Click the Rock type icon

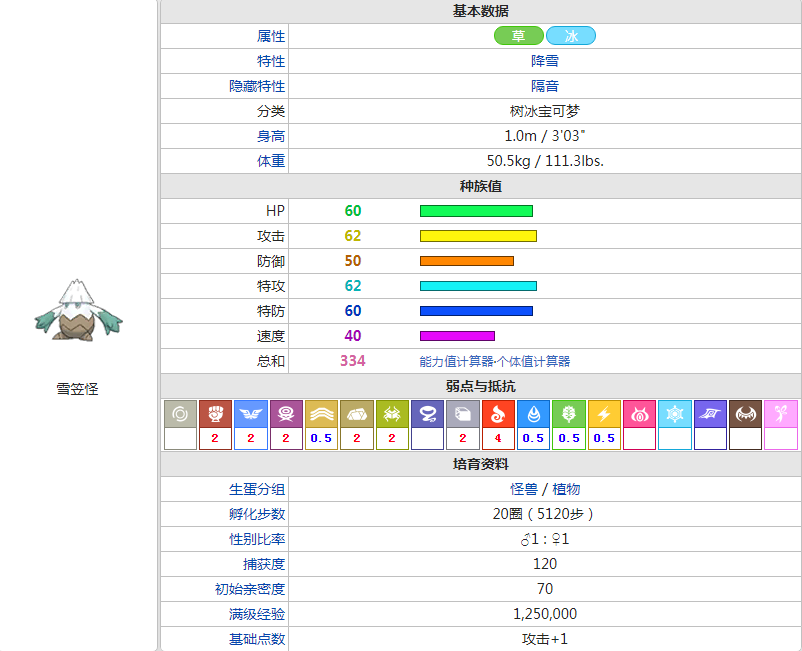357,414
